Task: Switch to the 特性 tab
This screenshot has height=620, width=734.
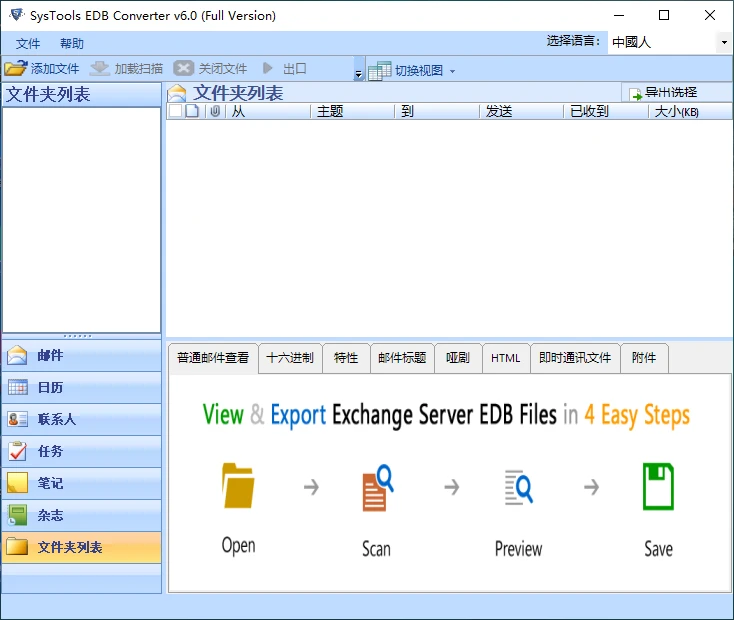Action: click(346, 358)
